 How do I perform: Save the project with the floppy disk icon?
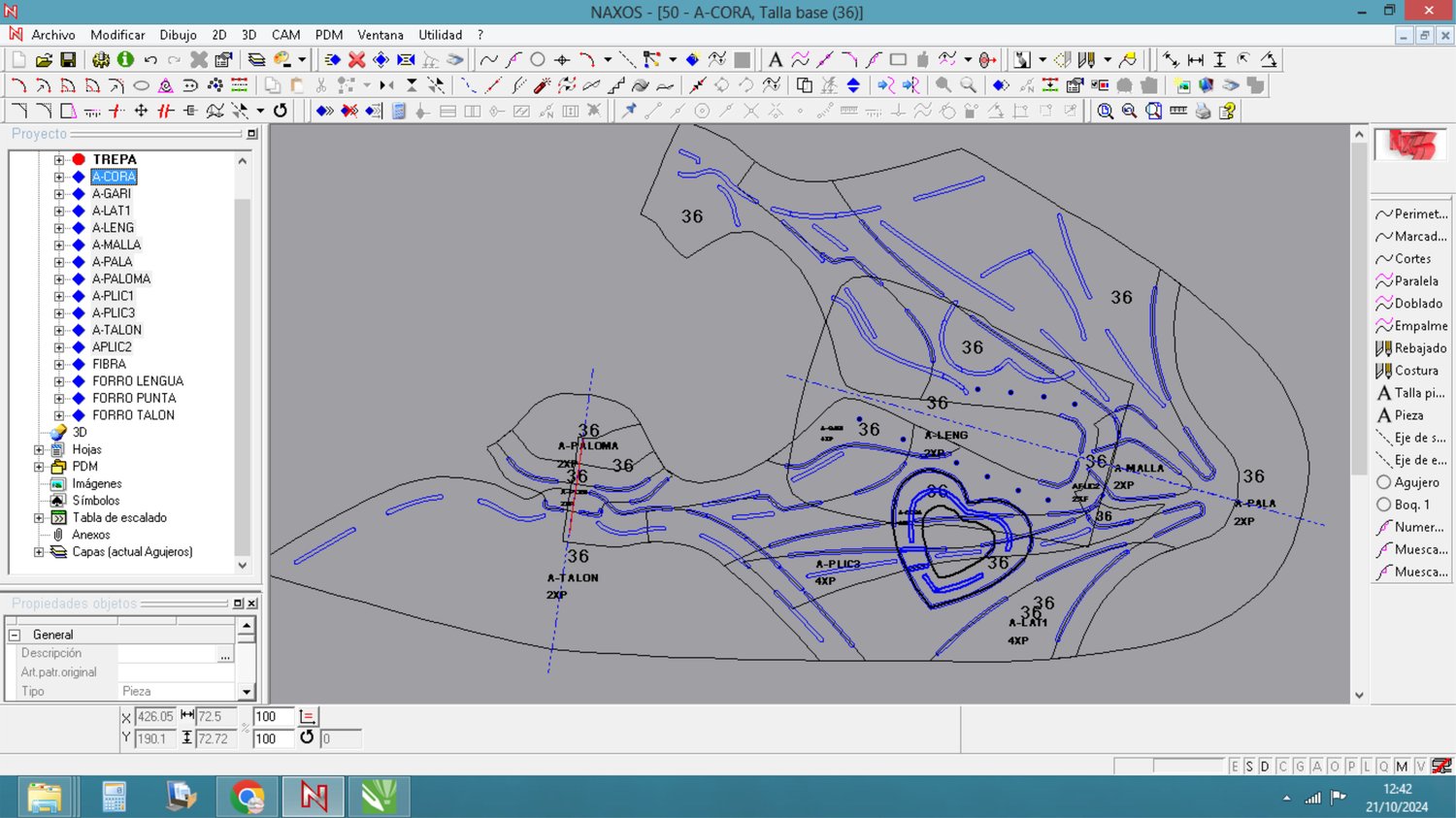[68, 60]
